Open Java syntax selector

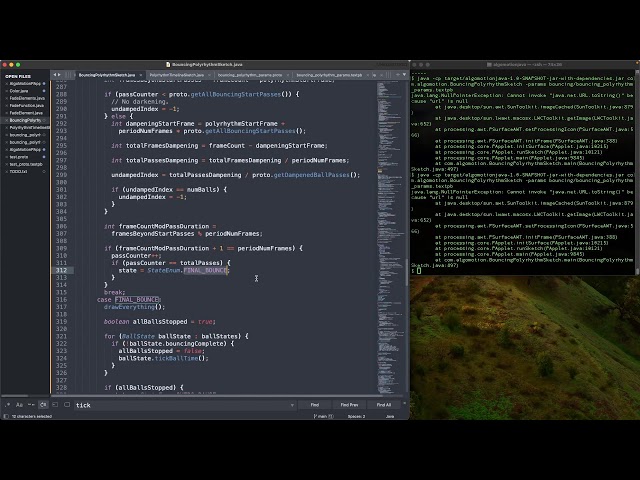(x=390, y=416)
